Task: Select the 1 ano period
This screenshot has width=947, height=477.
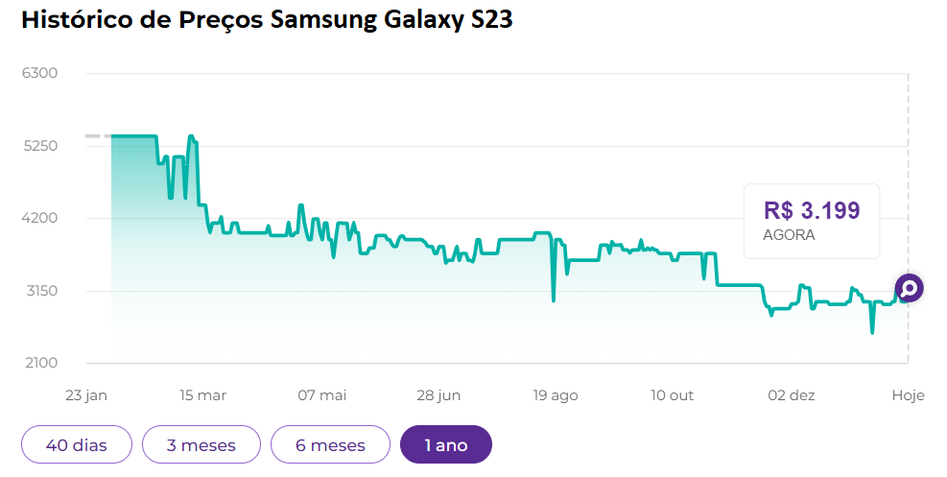Action: 446,445
